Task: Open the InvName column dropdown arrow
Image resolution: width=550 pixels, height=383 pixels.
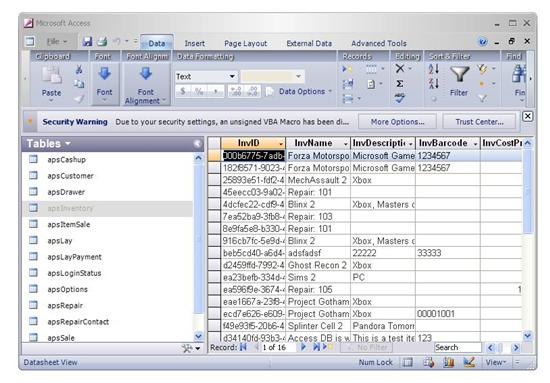Action: [x=346, y=144]
